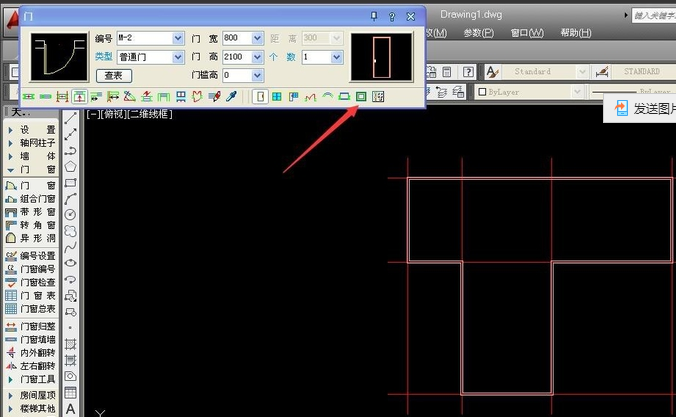Open the 类型 dropdown showing 普通门
676x417 pixels.
(178, 57)
